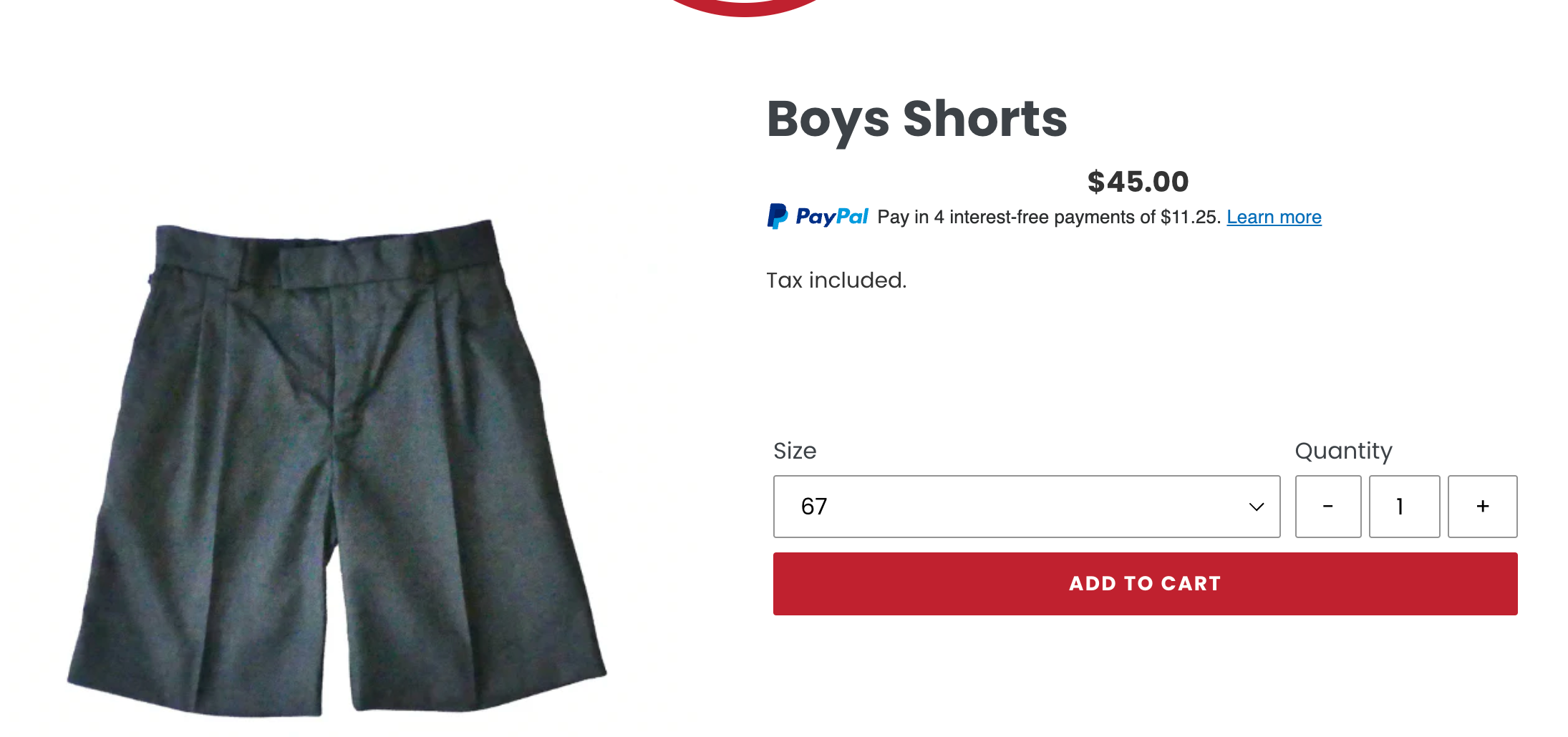
Task: Open the Size dropdown showing 67
Action: (1027, 507)
